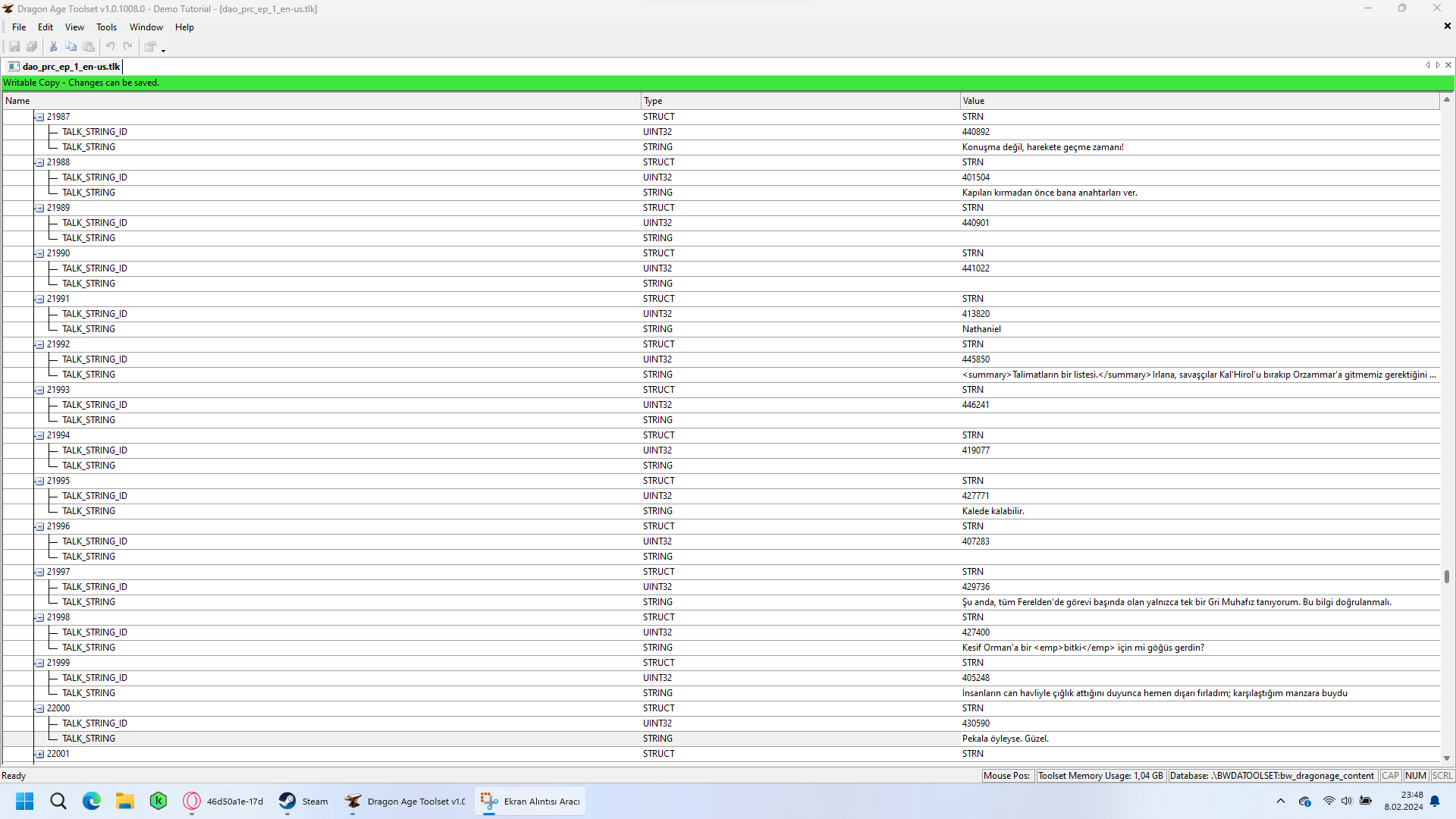Open the Window menu

(146, 27)
